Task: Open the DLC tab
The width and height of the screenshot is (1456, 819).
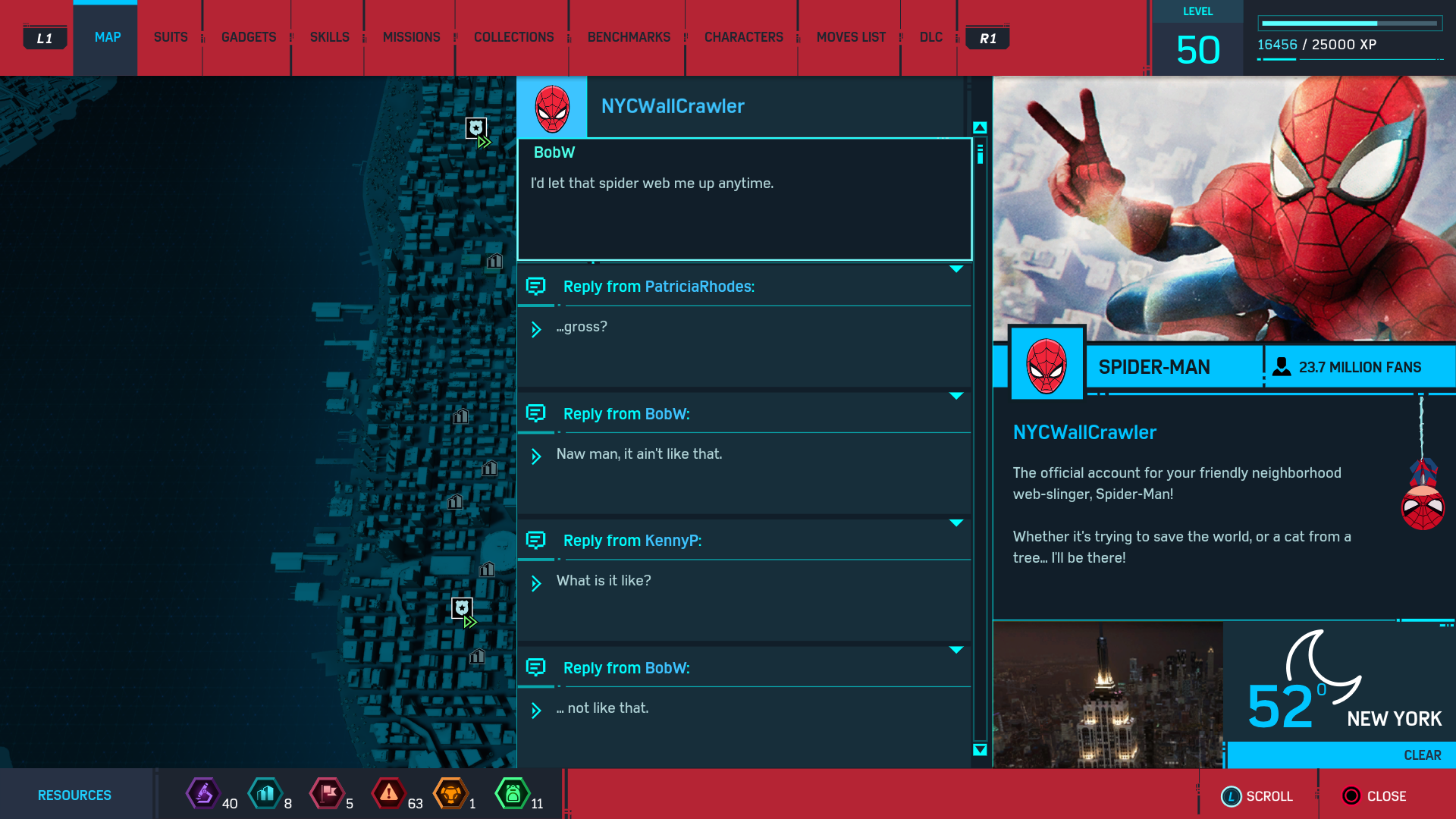Action: coord(930,37)
